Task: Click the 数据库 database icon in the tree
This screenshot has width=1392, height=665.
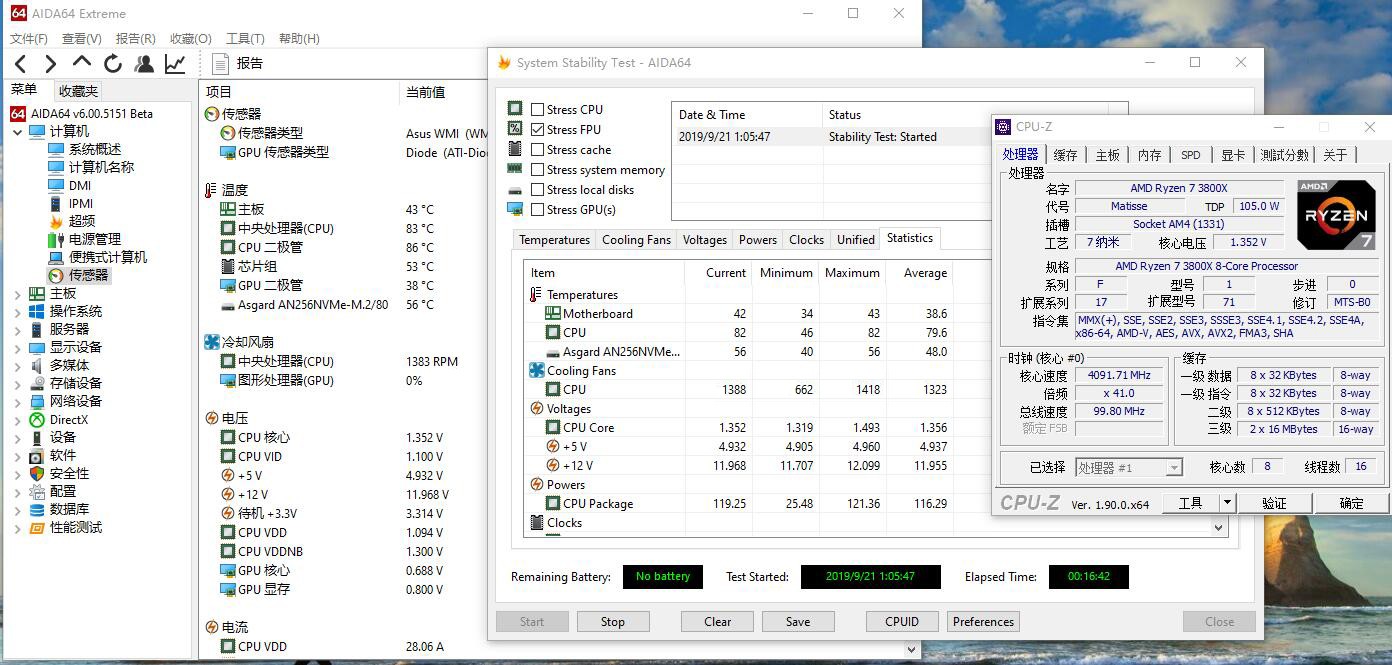Action: [37, 510]
